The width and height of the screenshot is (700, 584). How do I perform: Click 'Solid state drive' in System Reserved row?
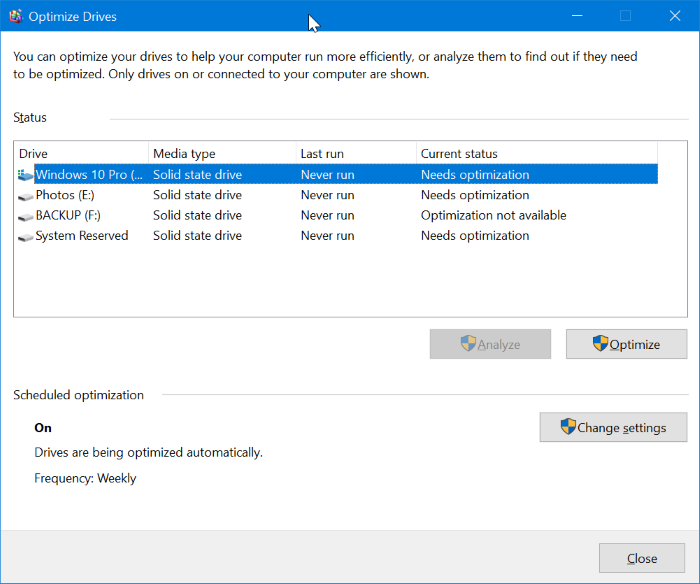[x=197, y=235]
